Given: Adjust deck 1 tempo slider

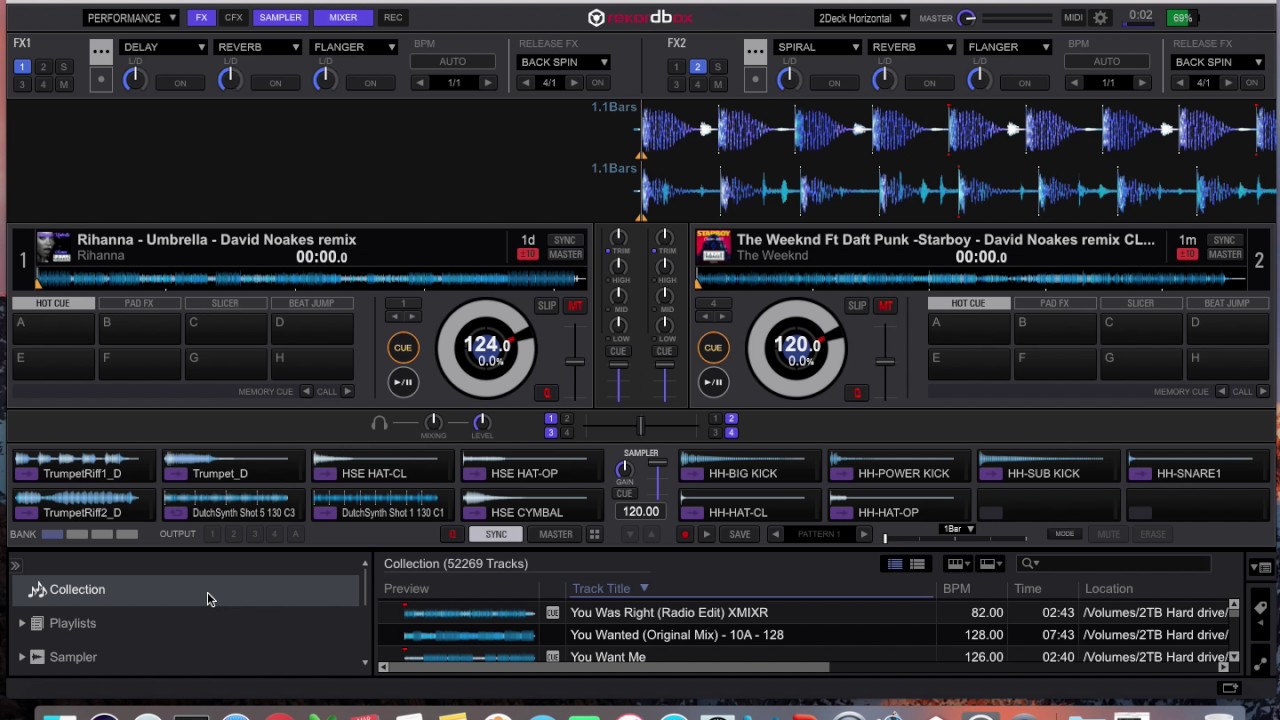Looking at the screenshot, I should coord(574,363).
